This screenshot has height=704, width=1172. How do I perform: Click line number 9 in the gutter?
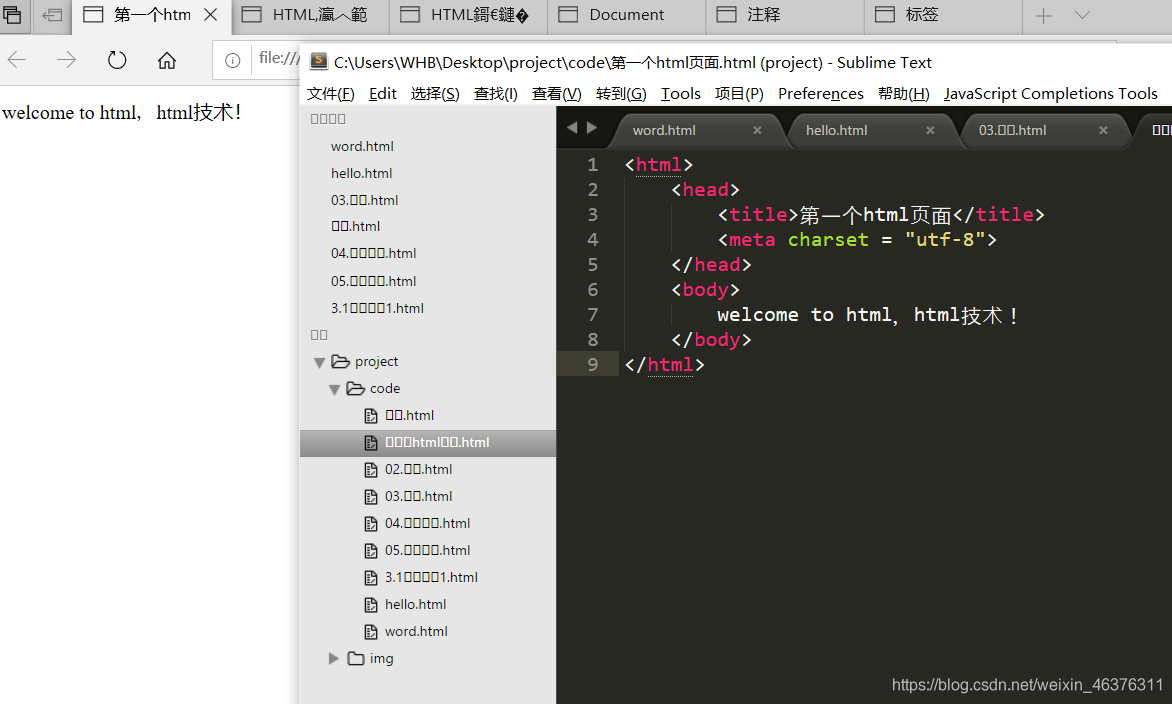(593, 365)
